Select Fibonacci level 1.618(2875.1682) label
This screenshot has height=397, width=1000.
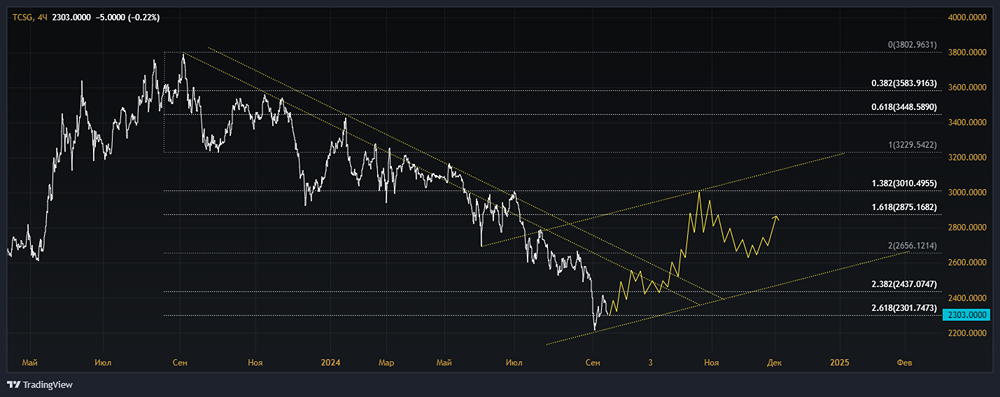[905, 208]
